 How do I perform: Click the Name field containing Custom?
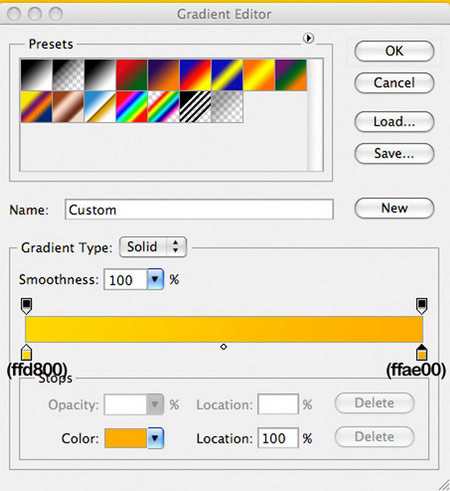(199, 209)
